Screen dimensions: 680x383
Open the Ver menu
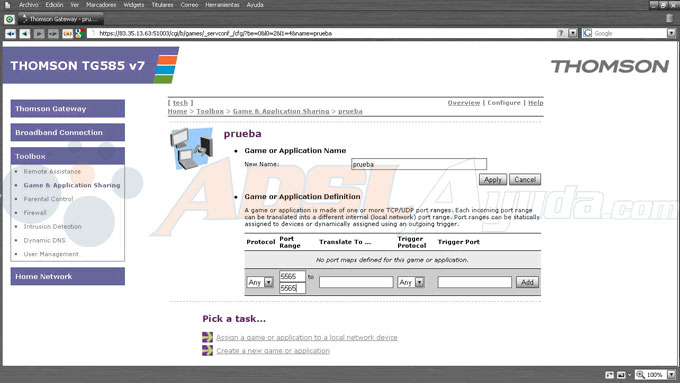click(75, 5)
